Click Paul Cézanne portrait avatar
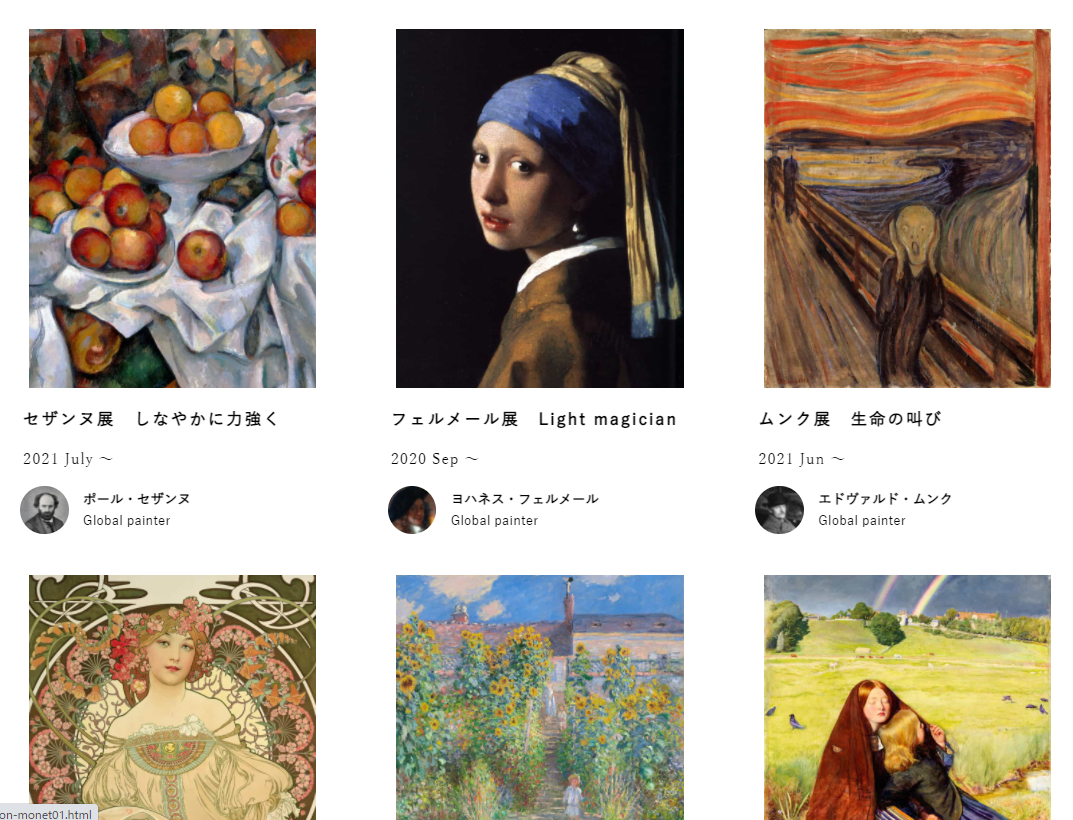Image resolution: width=1073 pixels, height=820 pixels. tap(44, 510)
